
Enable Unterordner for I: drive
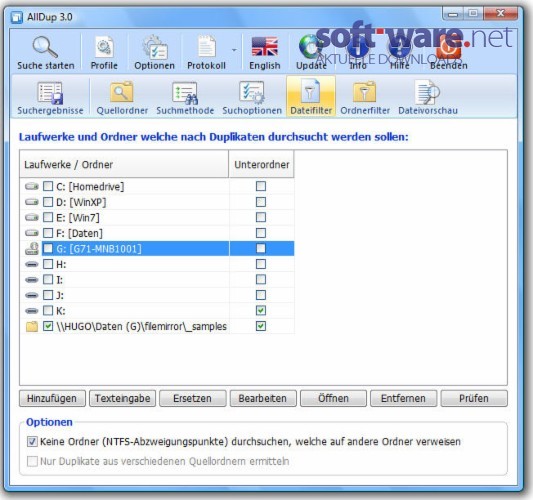[261, 279]
